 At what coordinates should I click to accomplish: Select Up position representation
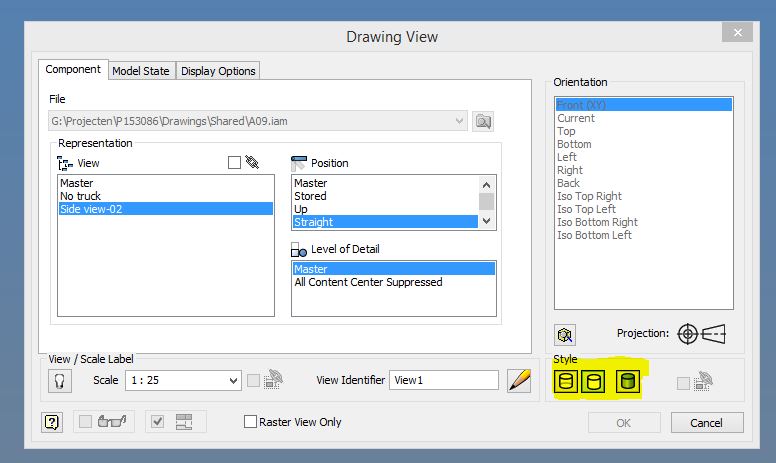(385, 209)
